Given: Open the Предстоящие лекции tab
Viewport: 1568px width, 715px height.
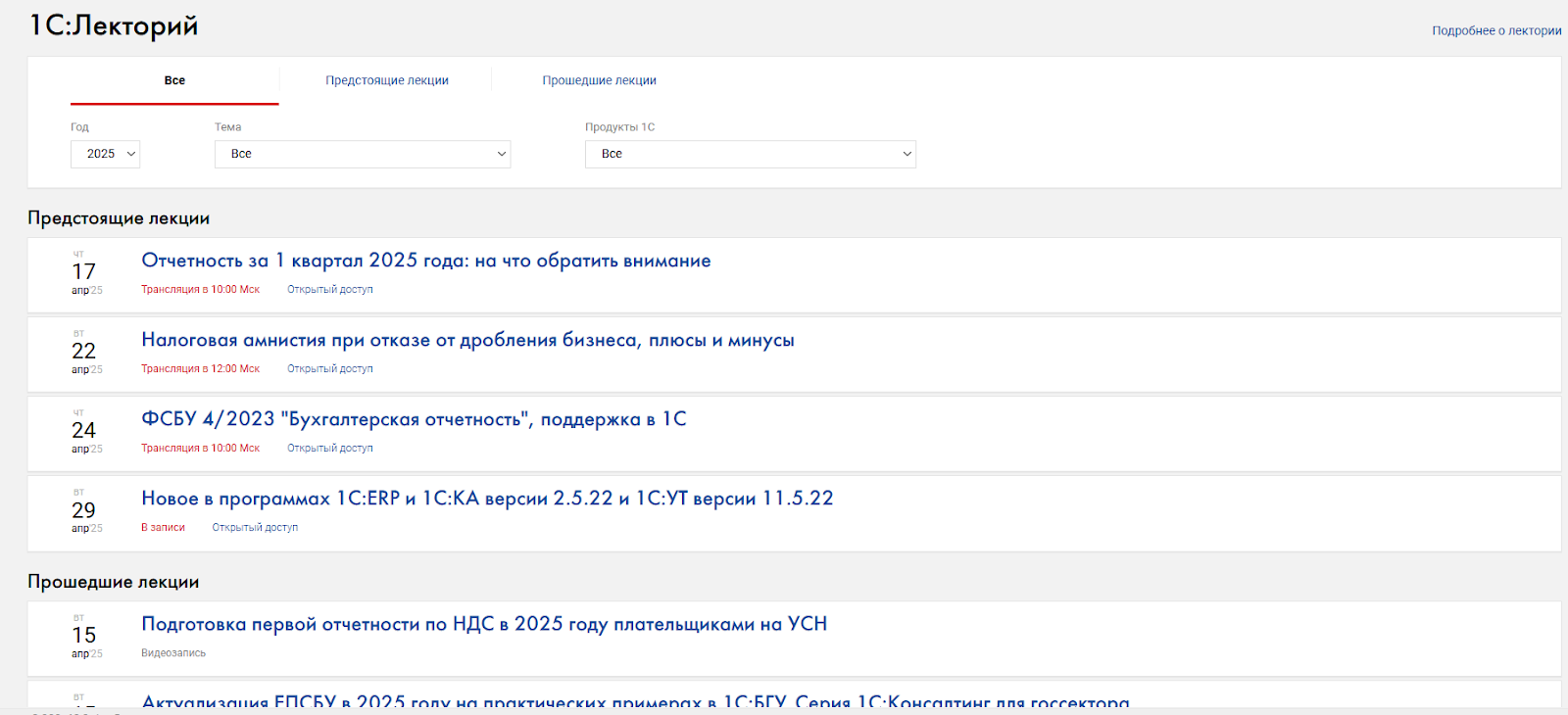Looking at the screenshot, I should tap(387, 80).
